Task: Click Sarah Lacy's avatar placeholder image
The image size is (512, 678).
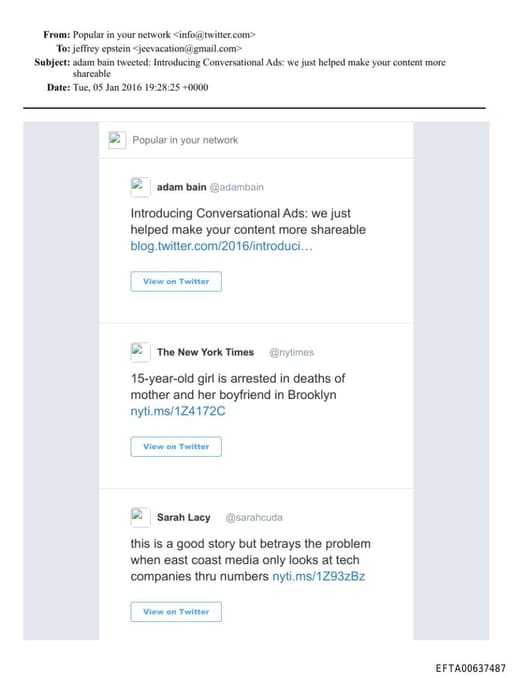Action: (x=140, y=517)
